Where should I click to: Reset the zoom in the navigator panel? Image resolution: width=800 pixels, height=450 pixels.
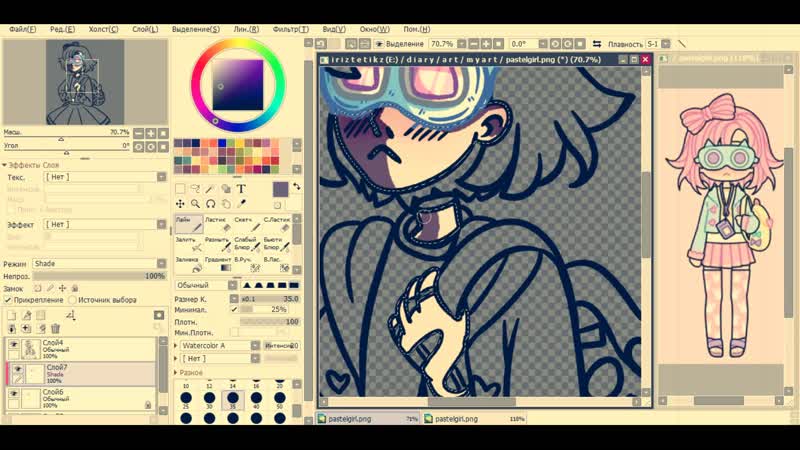[x=163, y=134]
